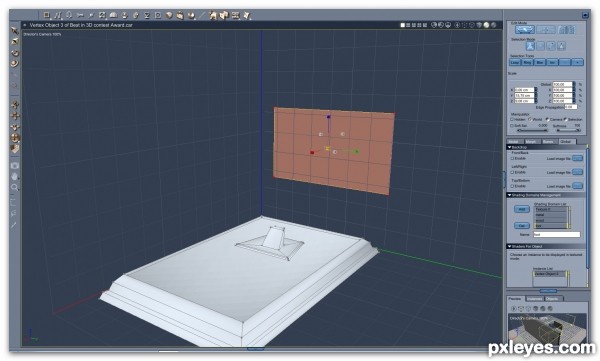Viewport: 600px width, 361px height.
Task: Load image file for Top/Bottom backdrop
Action: (x=577, y=186)
